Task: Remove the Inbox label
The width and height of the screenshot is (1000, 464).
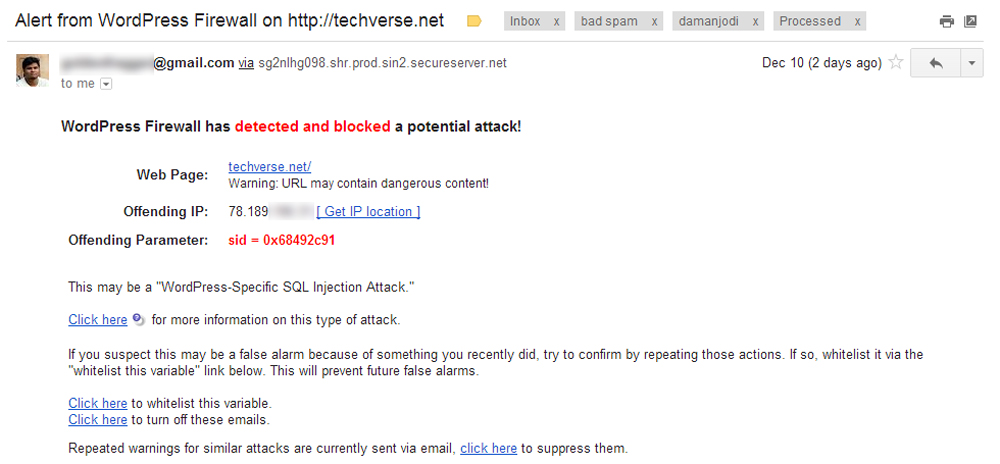Action: pyautogui.click(x=556, y=22)
